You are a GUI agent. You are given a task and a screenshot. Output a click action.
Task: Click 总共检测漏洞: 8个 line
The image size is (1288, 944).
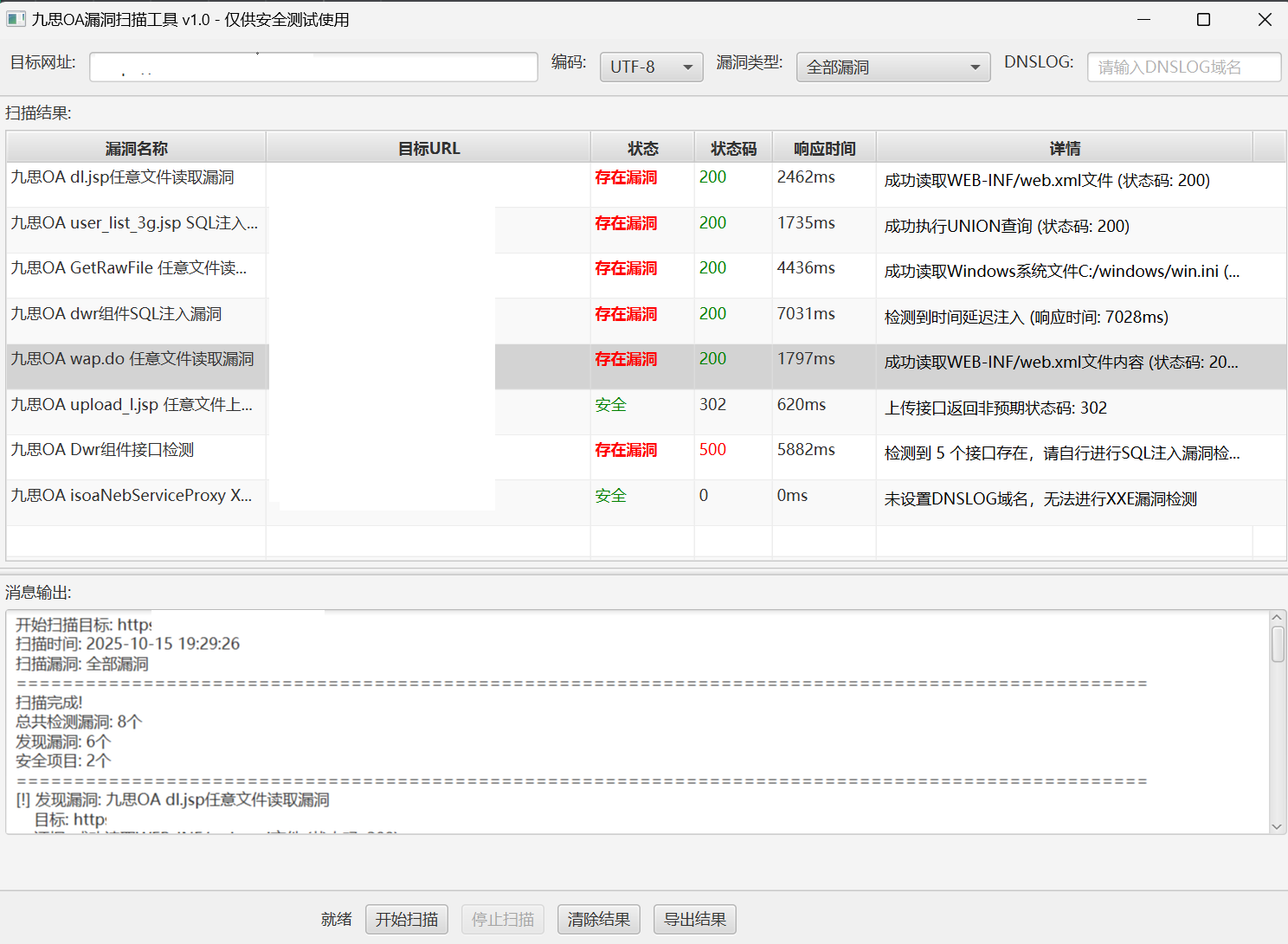click(79, 722)
